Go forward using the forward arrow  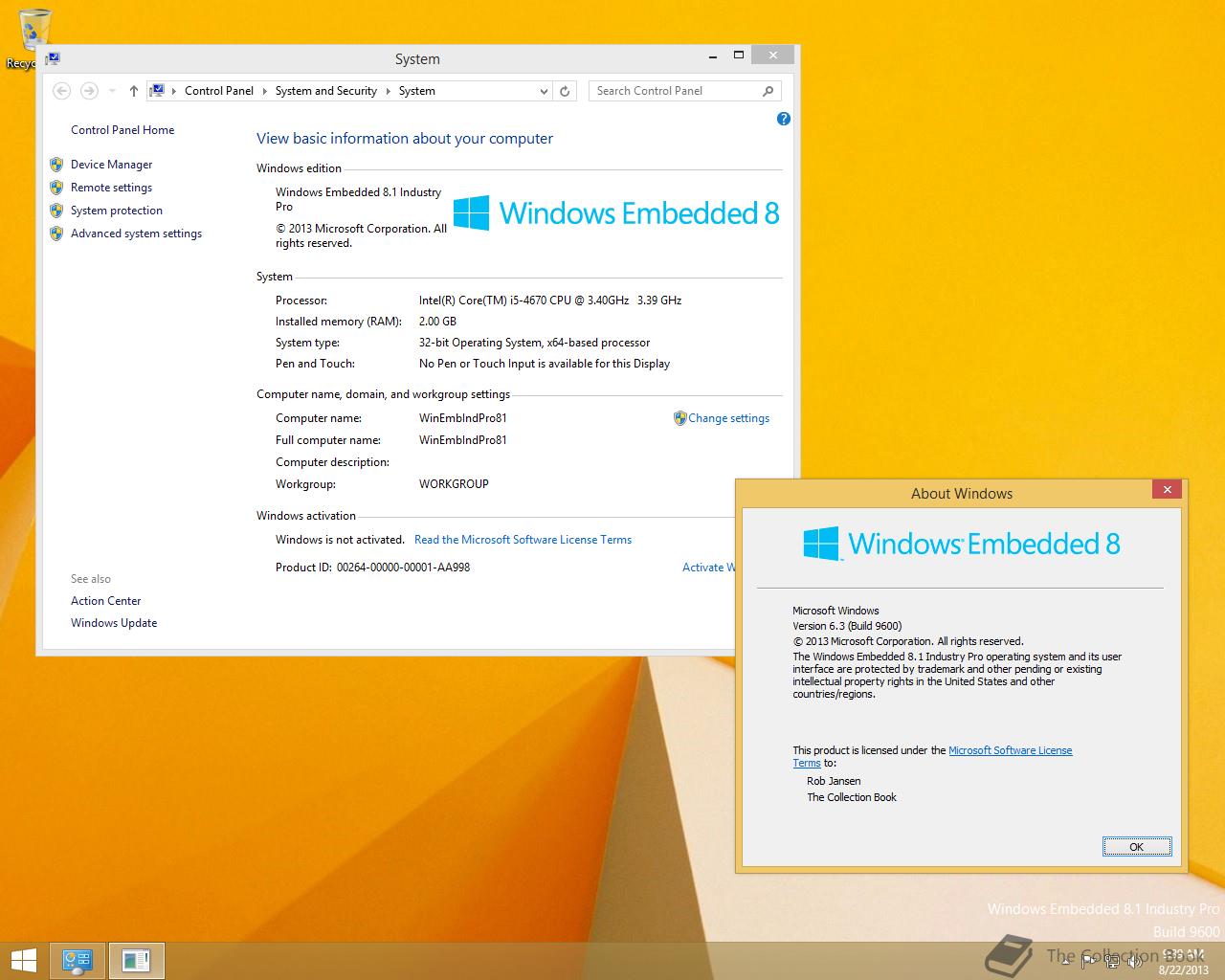click(89, 91)
